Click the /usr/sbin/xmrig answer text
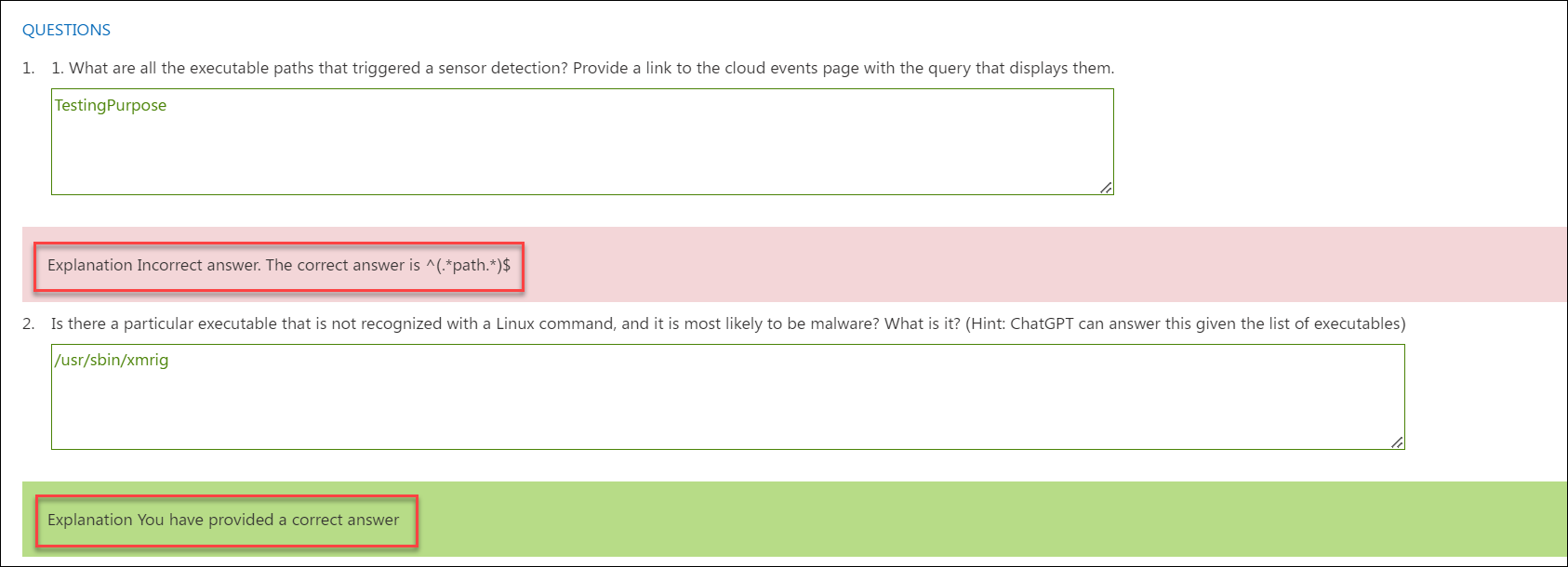The image size is (1568, 567). 112,360
